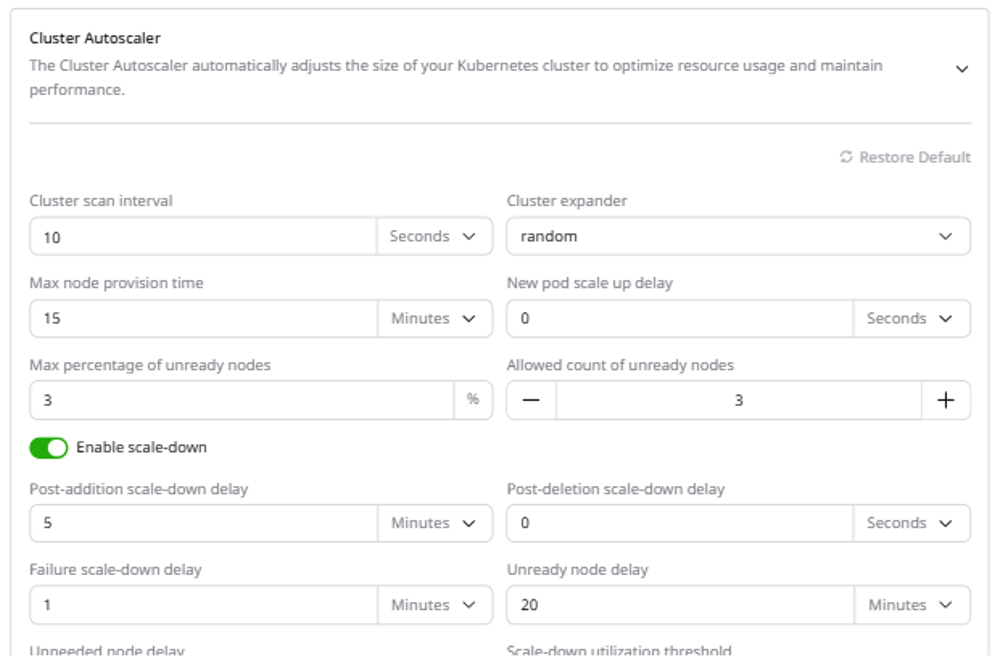The height and width of the screenshot is (658, 1001).
Task: Edit the Cluster scan interval value field
Action: (203, 237)
